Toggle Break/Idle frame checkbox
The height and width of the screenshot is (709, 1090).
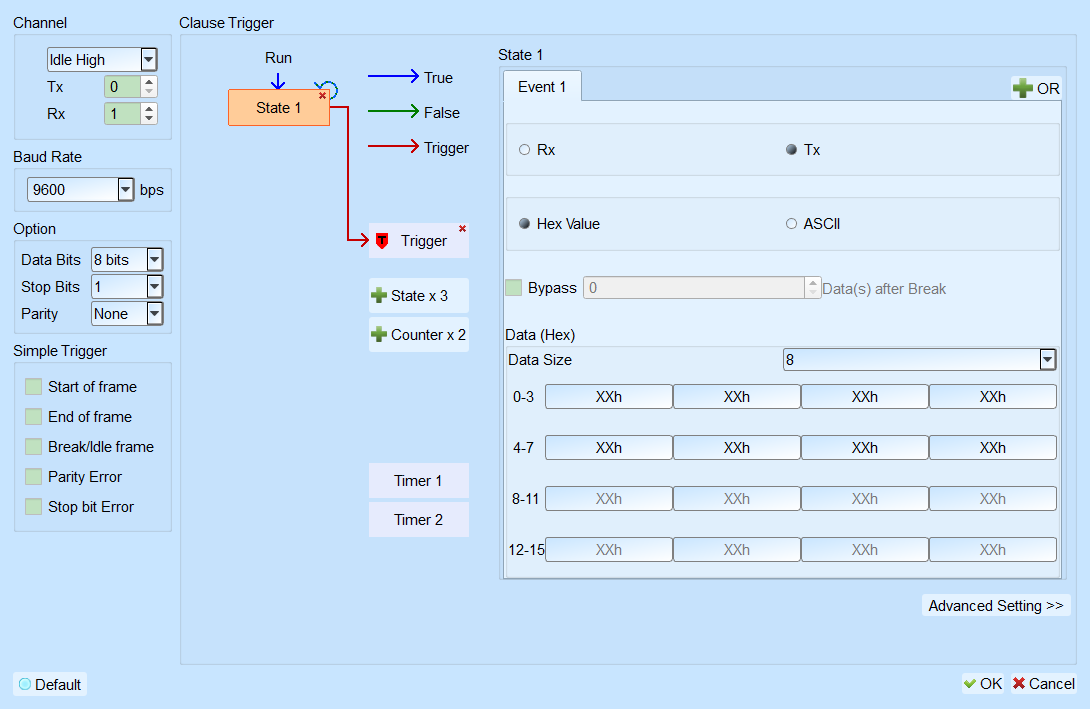click(33, 446)
